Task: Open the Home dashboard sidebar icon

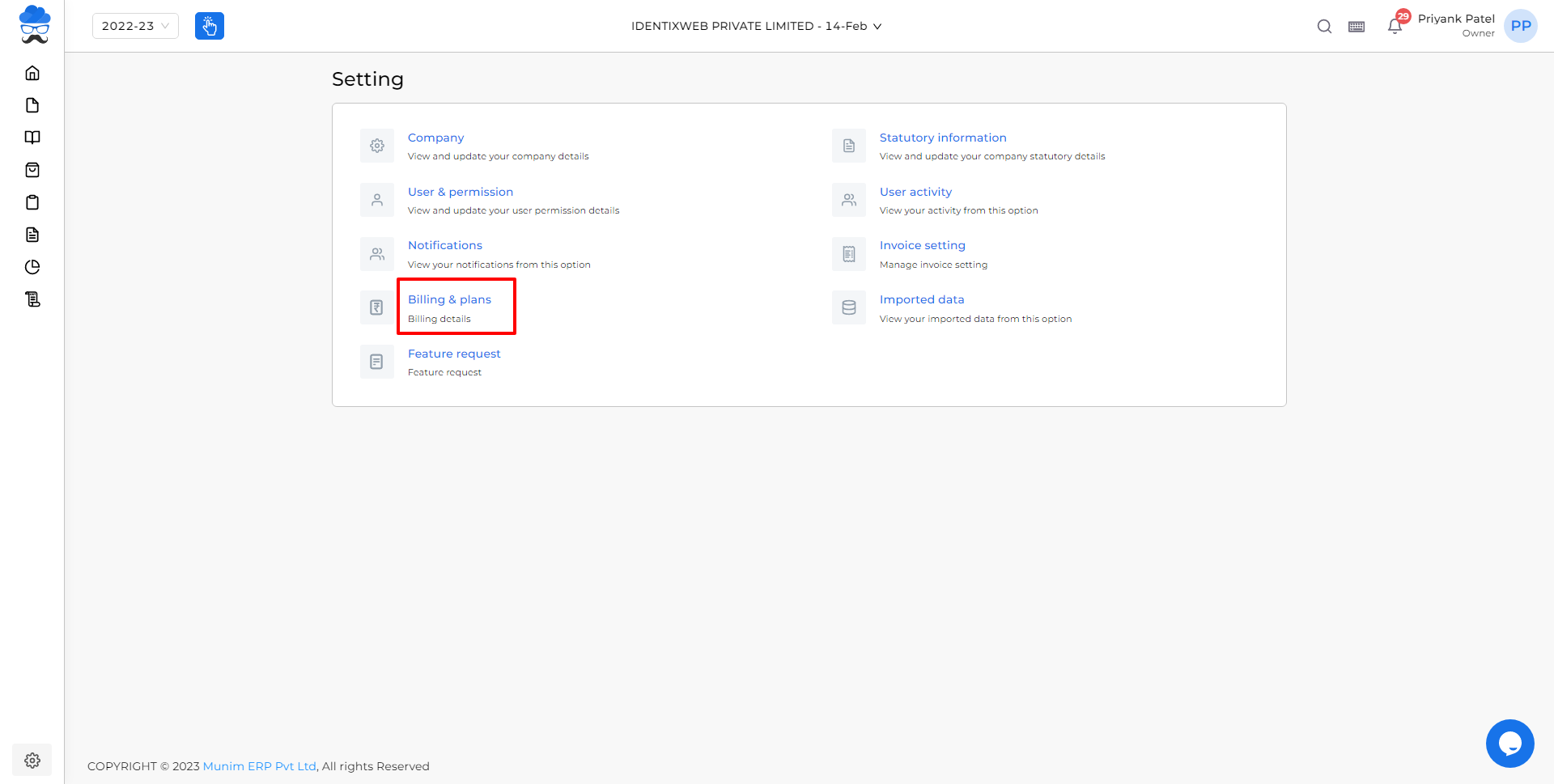Action: pos(32,73)
